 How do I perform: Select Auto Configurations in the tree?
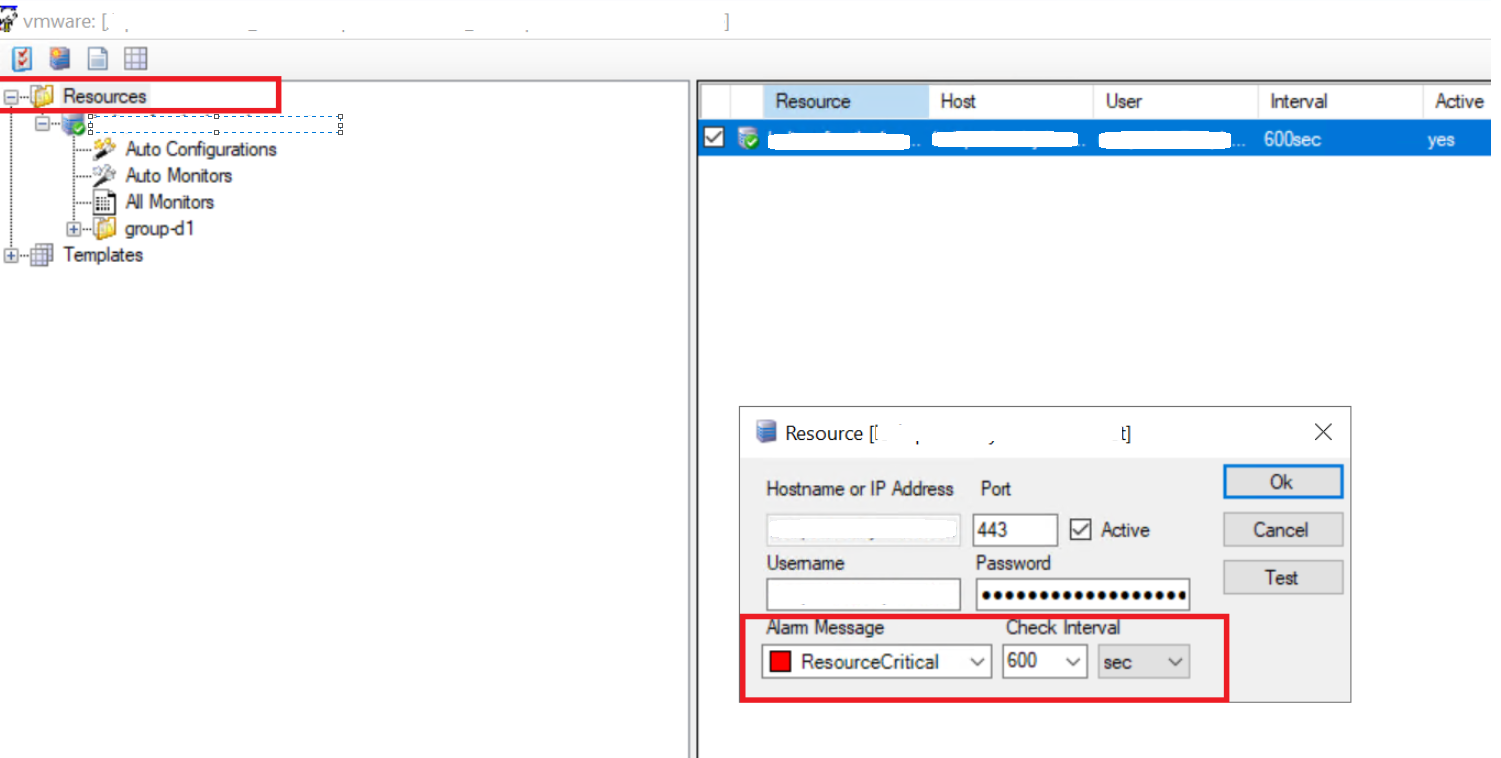point(201,149)
